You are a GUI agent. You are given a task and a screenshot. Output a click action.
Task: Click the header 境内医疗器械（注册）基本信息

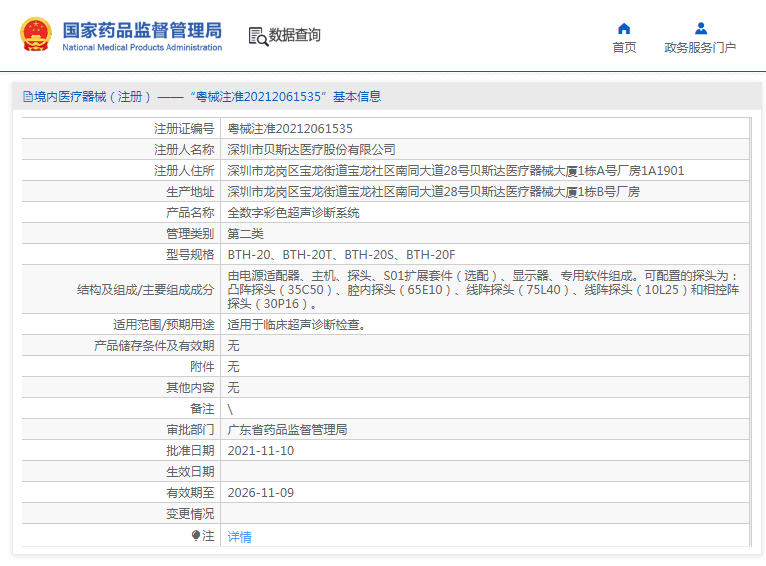[x=202, y=97]
